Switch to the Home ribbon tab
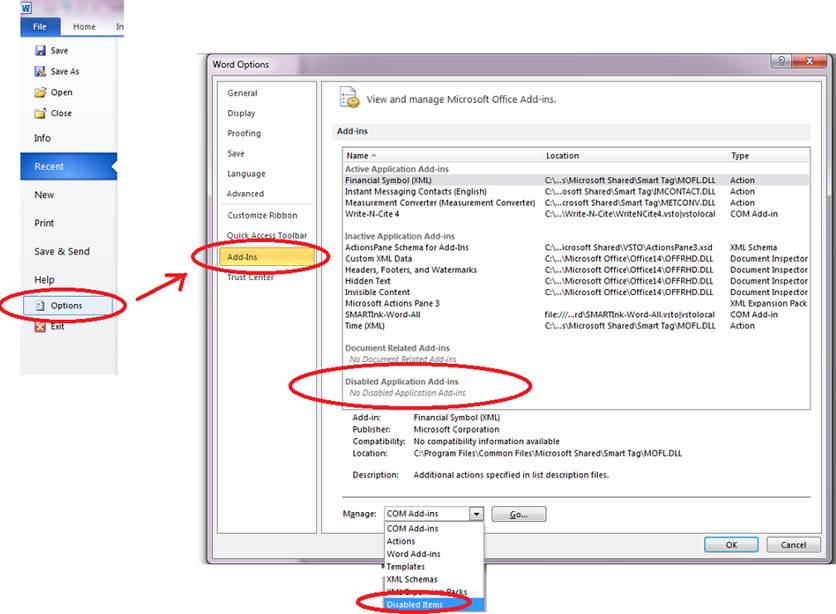The width and height of the screenshot is (836, 614). 84,27
